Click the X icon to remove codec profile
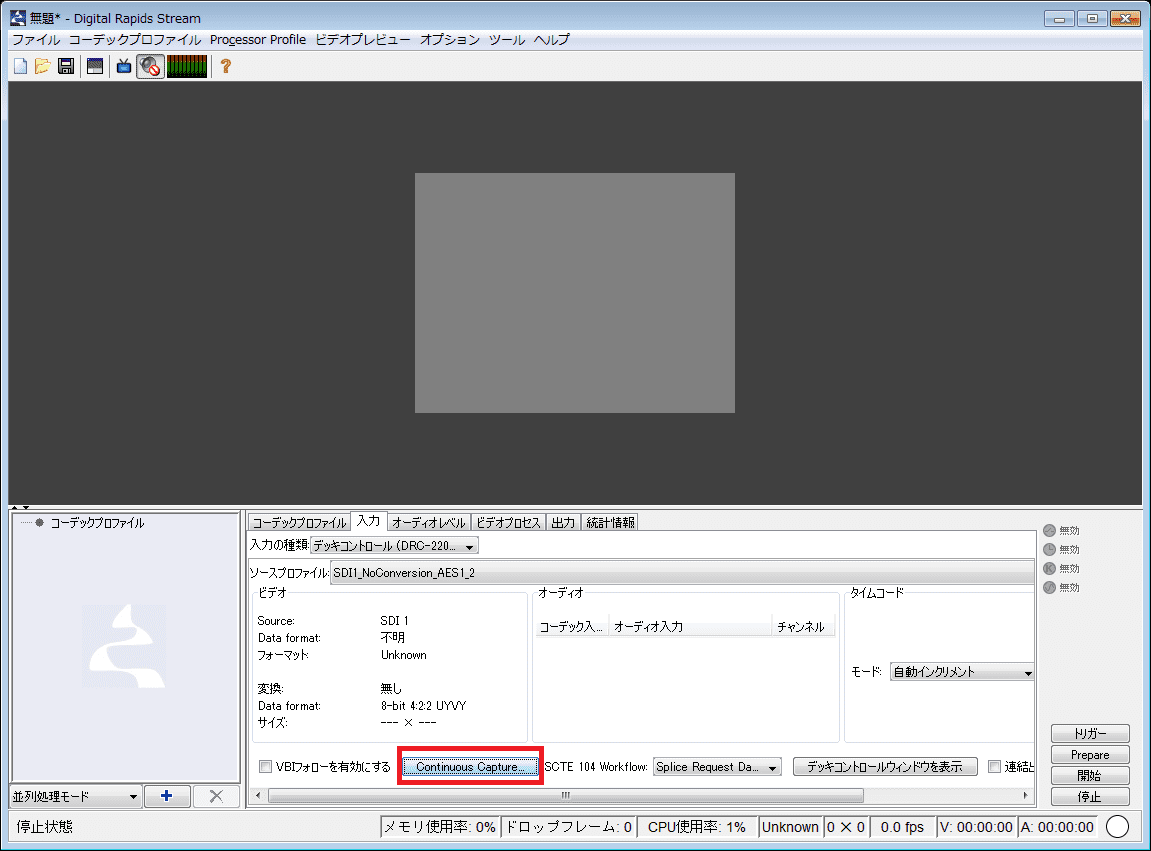This screenshot has height=851, width=1151. [216, 796]
